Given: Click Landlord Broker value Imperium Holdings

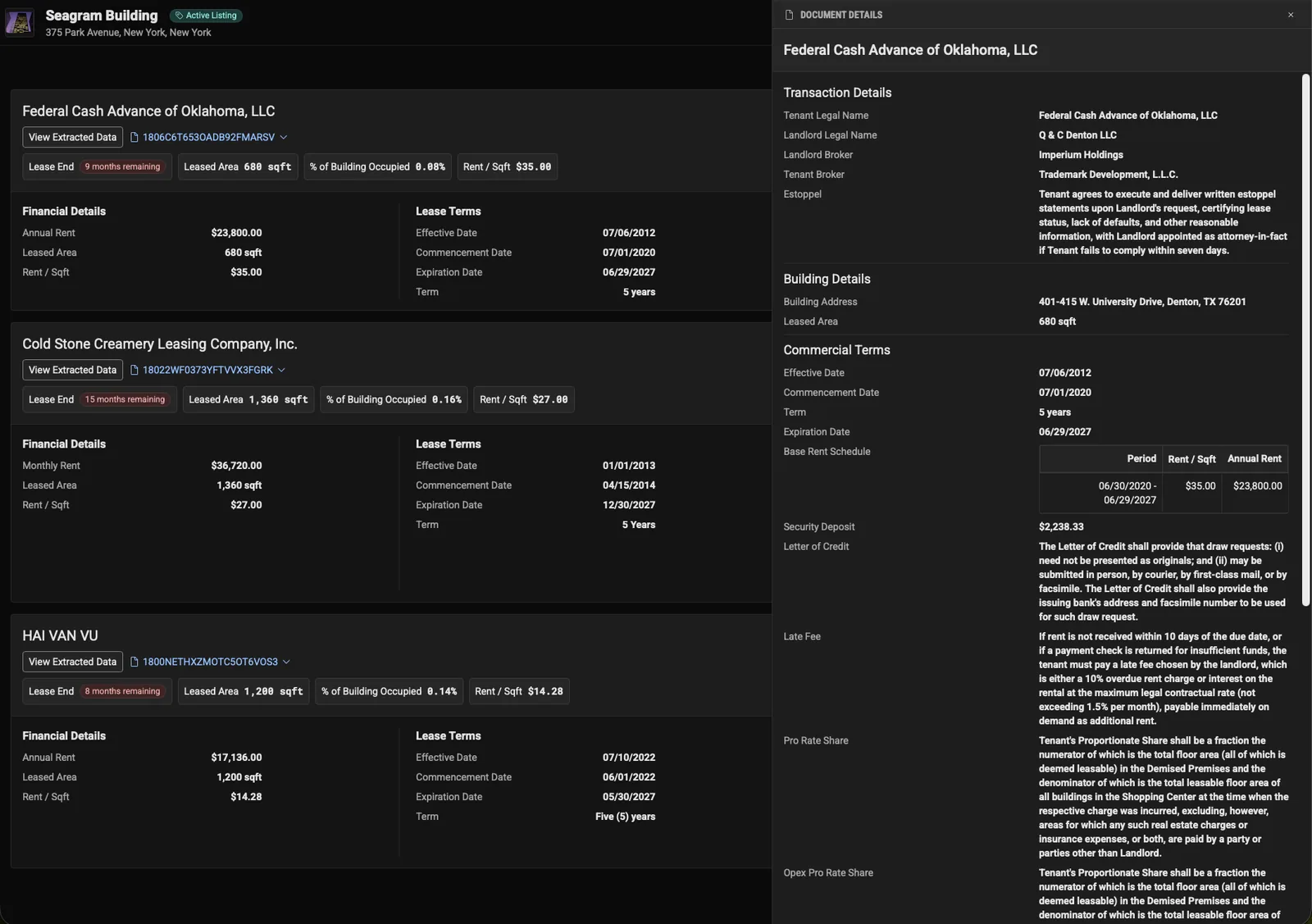Looking at the screenshot, I should tap(1081, 155).
